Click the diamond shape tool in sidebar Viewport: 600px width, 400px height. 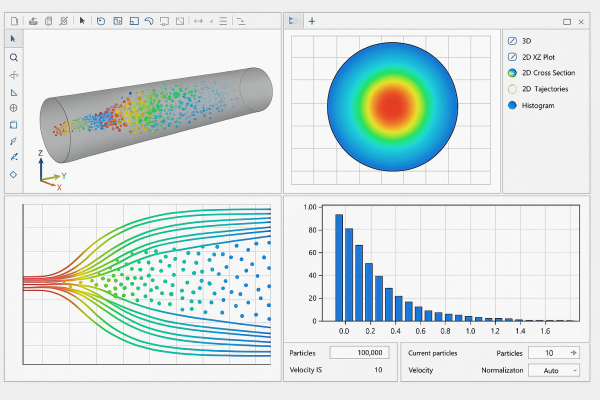pos(13,174)
